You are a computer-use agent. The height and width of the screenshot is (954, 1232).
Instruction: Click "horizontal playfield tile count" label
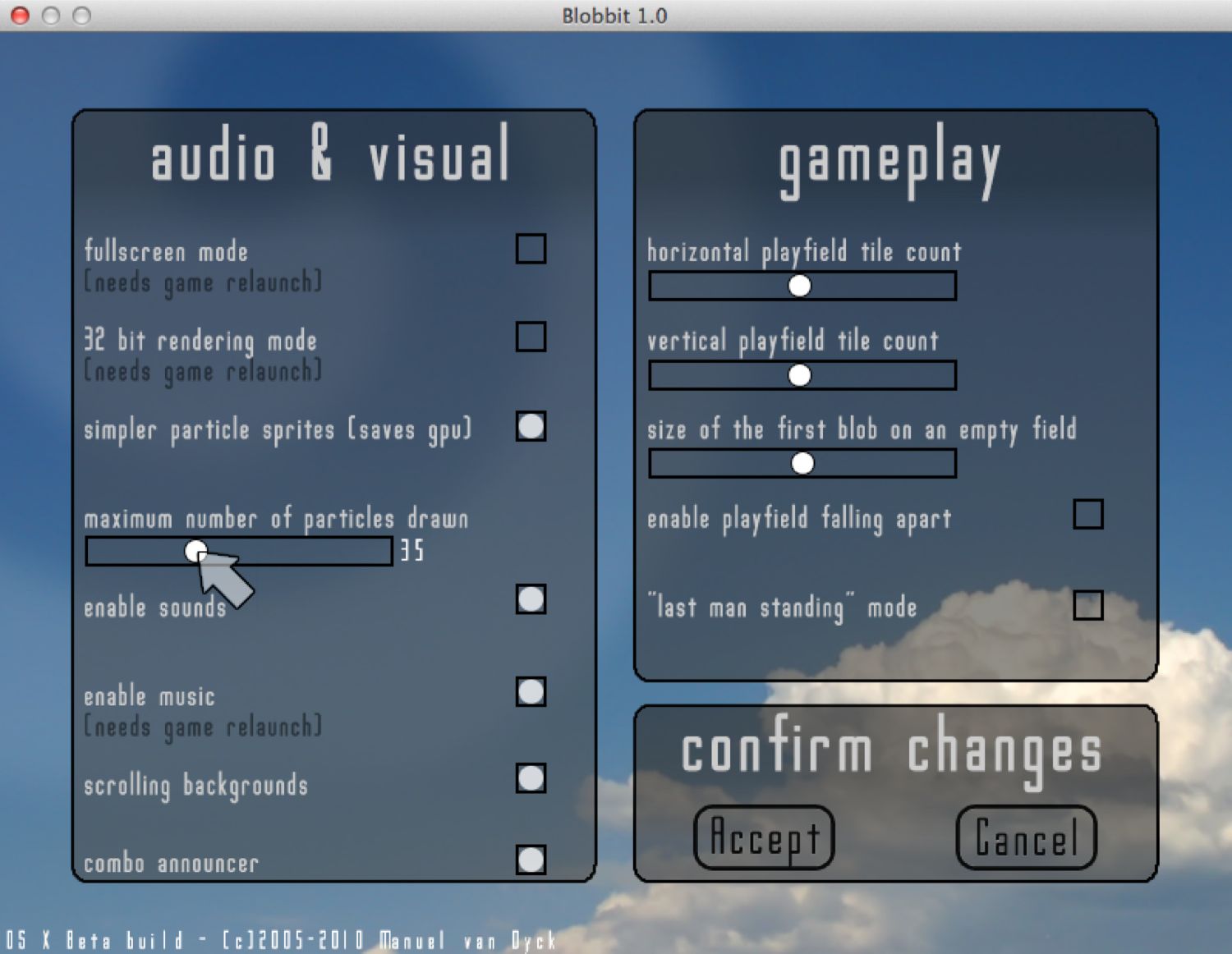tap(804, 252)
